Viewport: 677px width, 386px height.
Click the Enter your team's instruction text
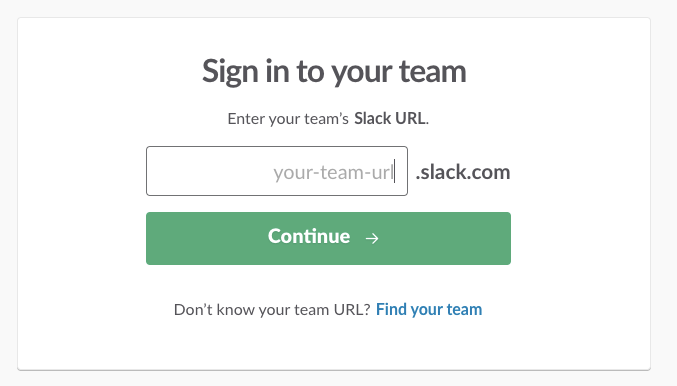[288, 119]
